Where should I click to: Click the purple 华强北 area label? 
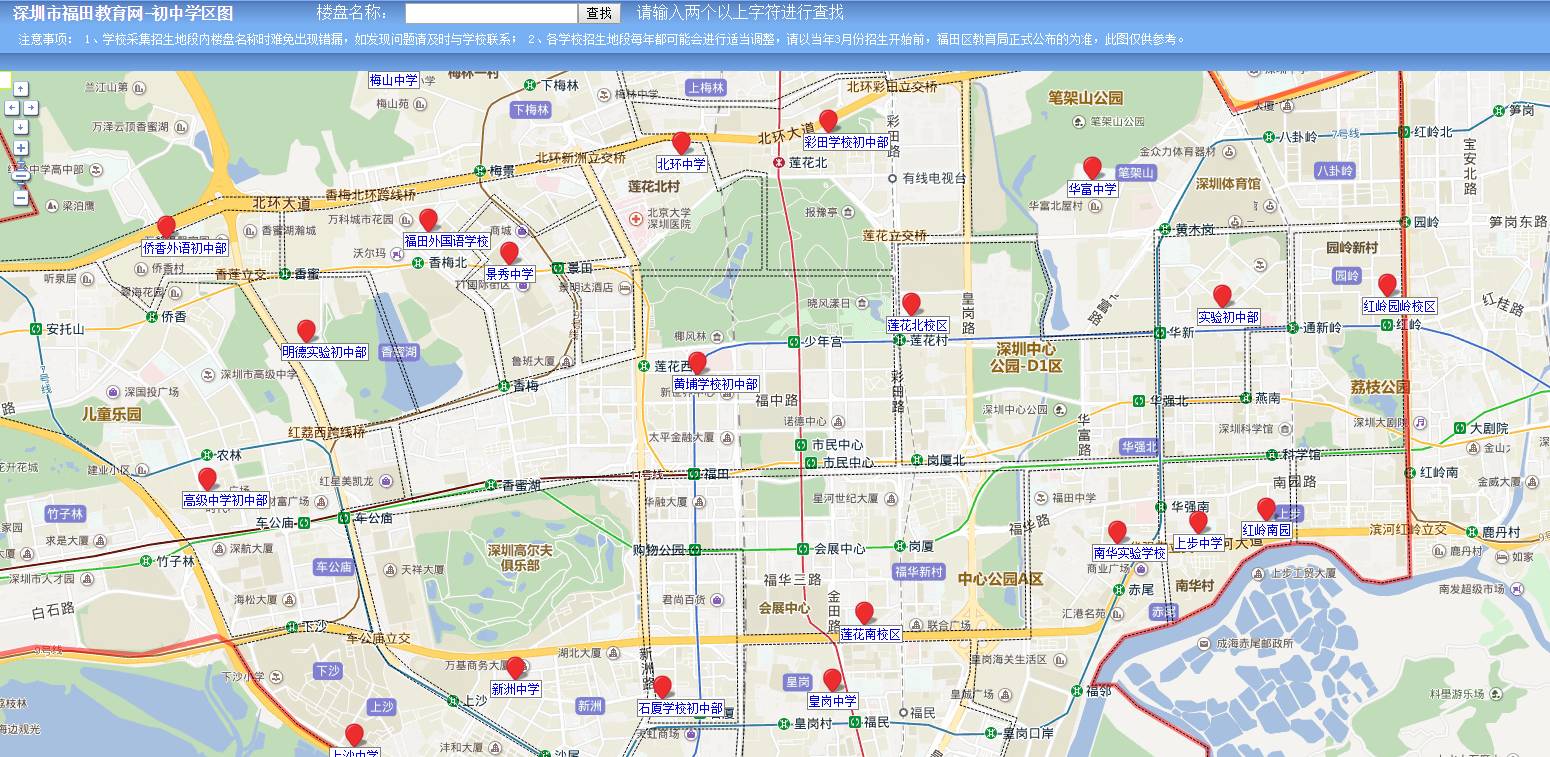(x=1139, y=447)
